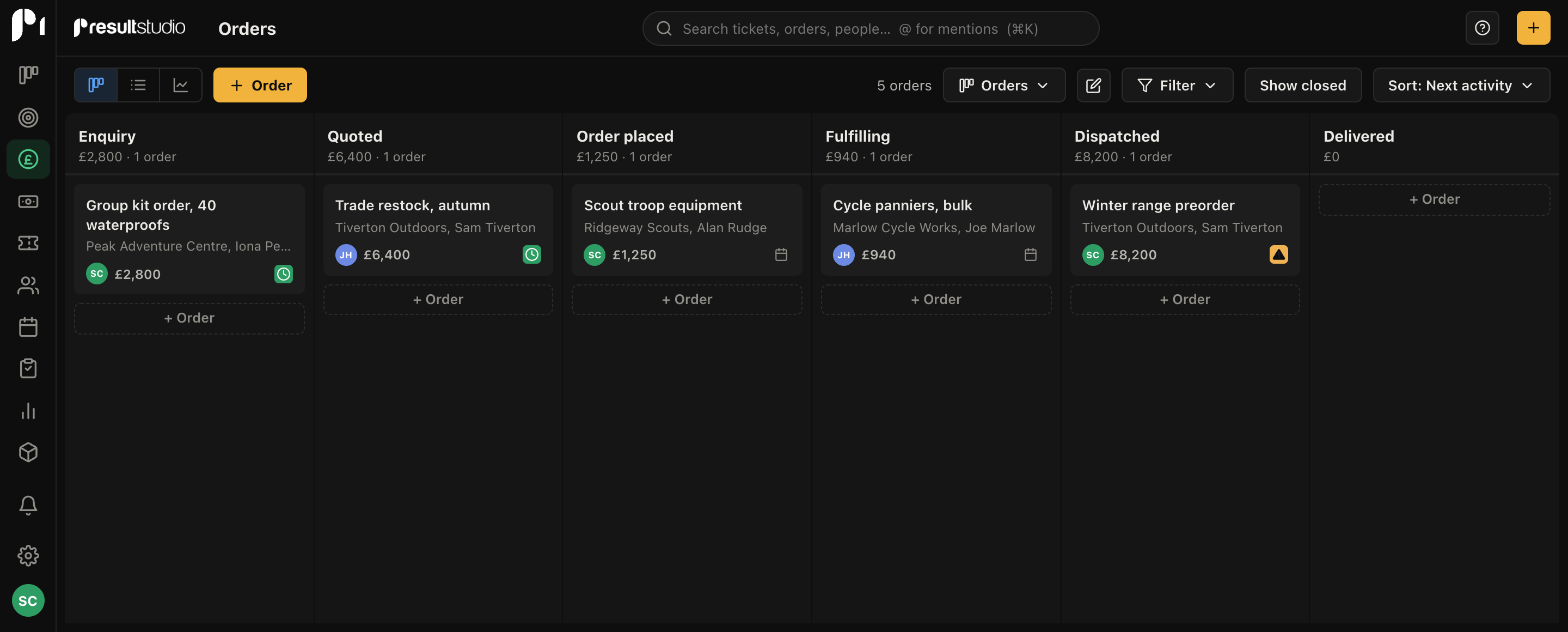Click the calendar icon on Scout troop equipment
Viewport: 1568px width, 632px height.
(781, 254)
